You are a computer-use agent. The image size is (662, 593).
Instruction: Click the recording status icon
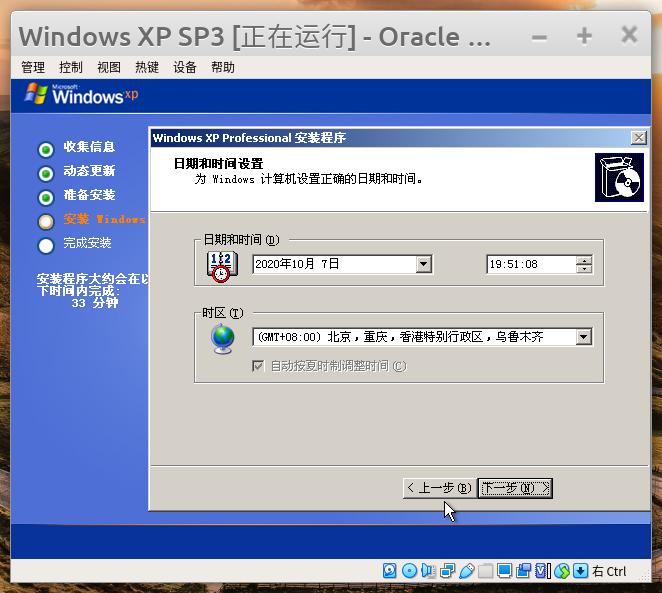(524, 571)
